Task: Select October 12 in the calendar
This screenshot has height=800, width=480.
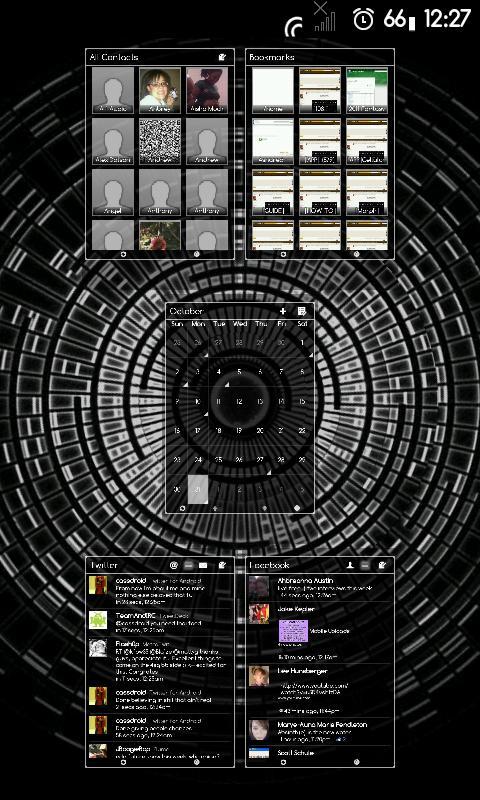Action: (x=239, y=402)
